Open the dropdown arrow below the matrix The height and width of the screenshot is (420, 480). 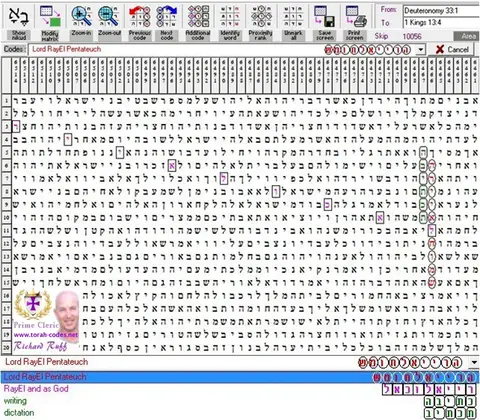473,362
